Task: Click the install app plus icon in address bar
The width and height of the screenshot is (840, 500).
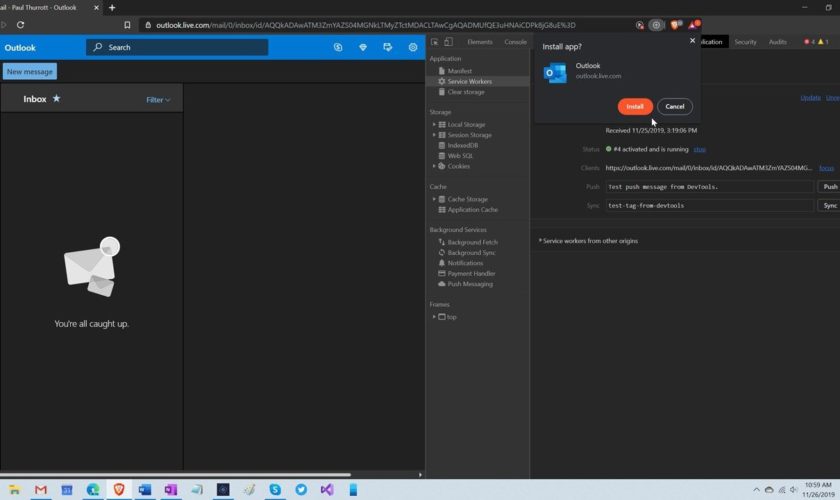Action: click(x=656, y=25)
